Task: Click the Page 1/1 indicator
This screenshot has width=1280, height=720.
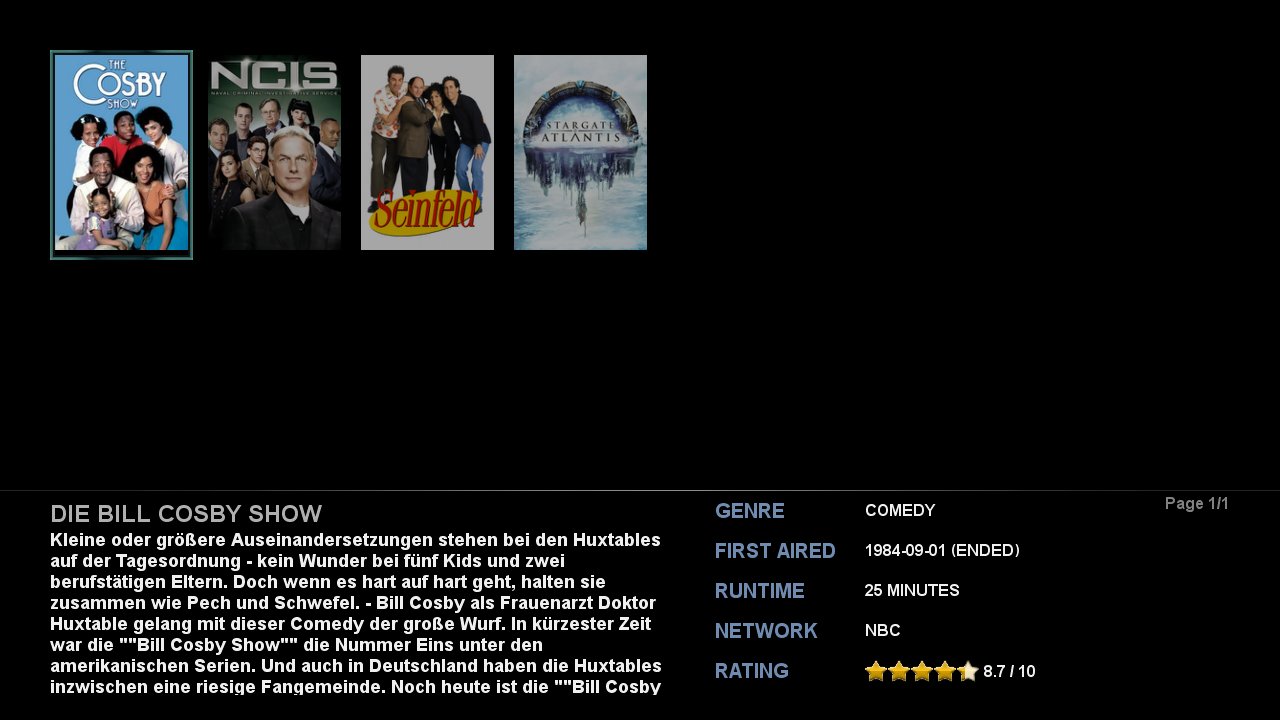Action: coord(1197,504)
